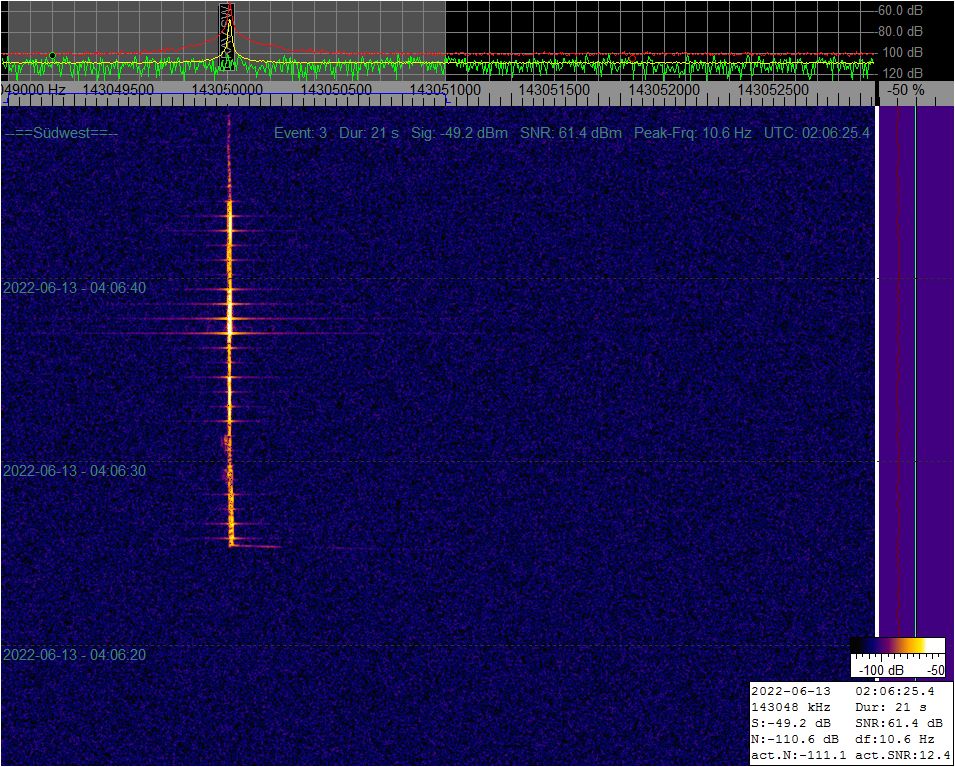Click the 'act.SNR:12.4' entry in info box
The height and width of the screenshot is (767, 955).
click(904, 756)
